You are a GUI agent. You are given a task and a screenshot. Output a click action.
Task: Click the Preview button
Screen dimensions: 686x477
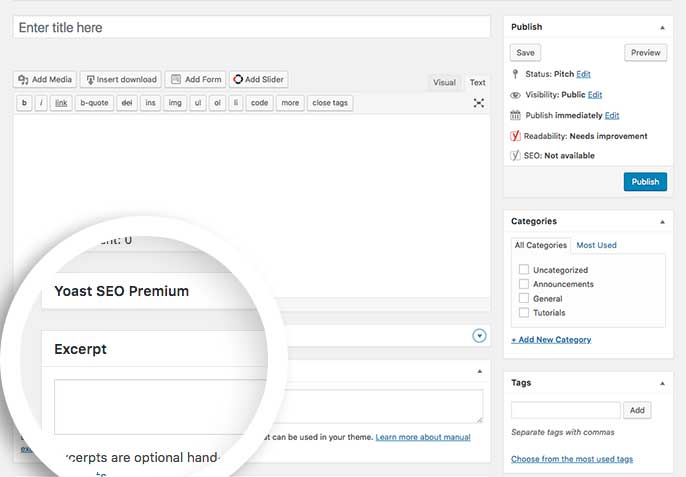645,53
